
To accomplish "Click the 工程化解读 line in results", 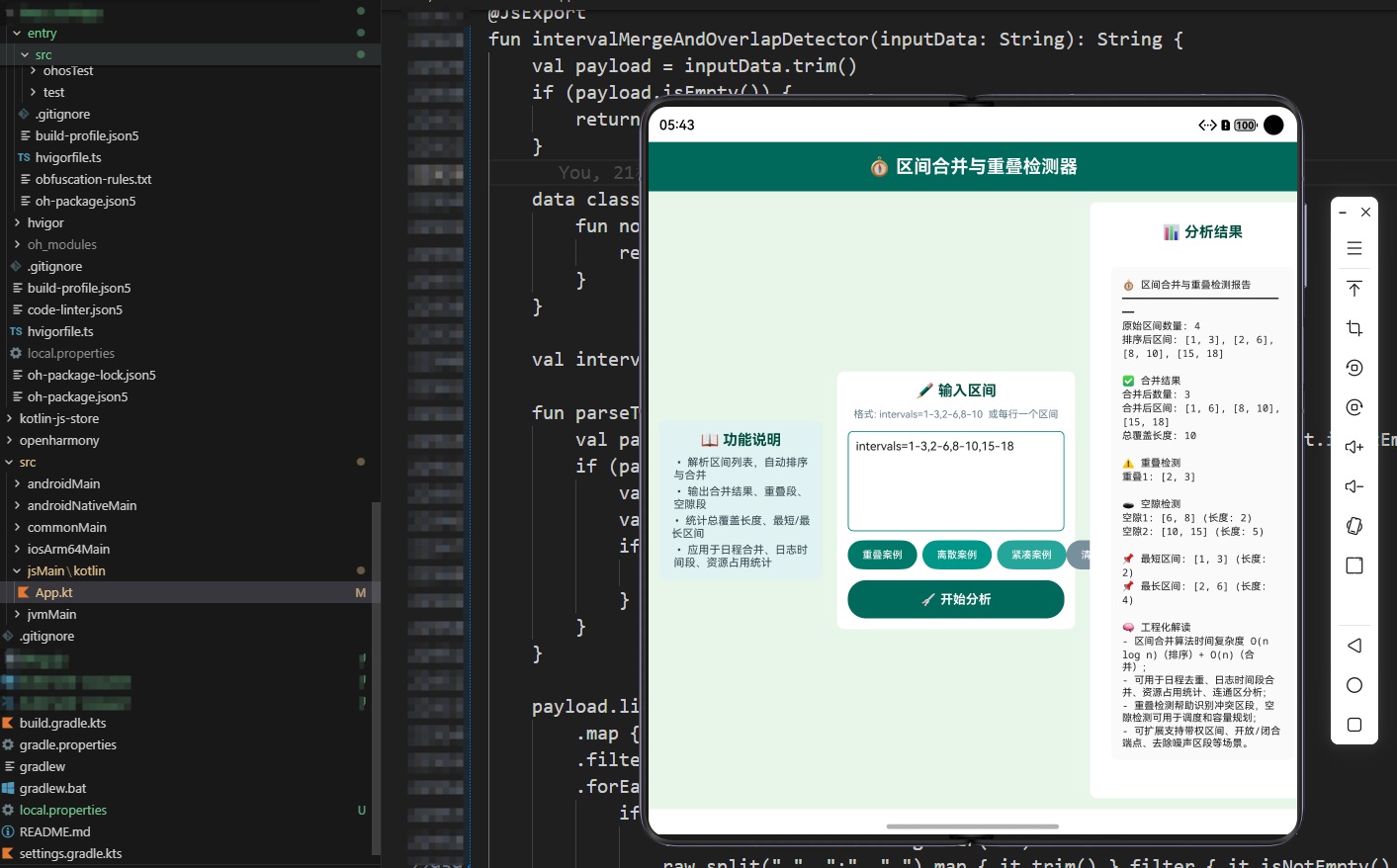I will 1166,628.
